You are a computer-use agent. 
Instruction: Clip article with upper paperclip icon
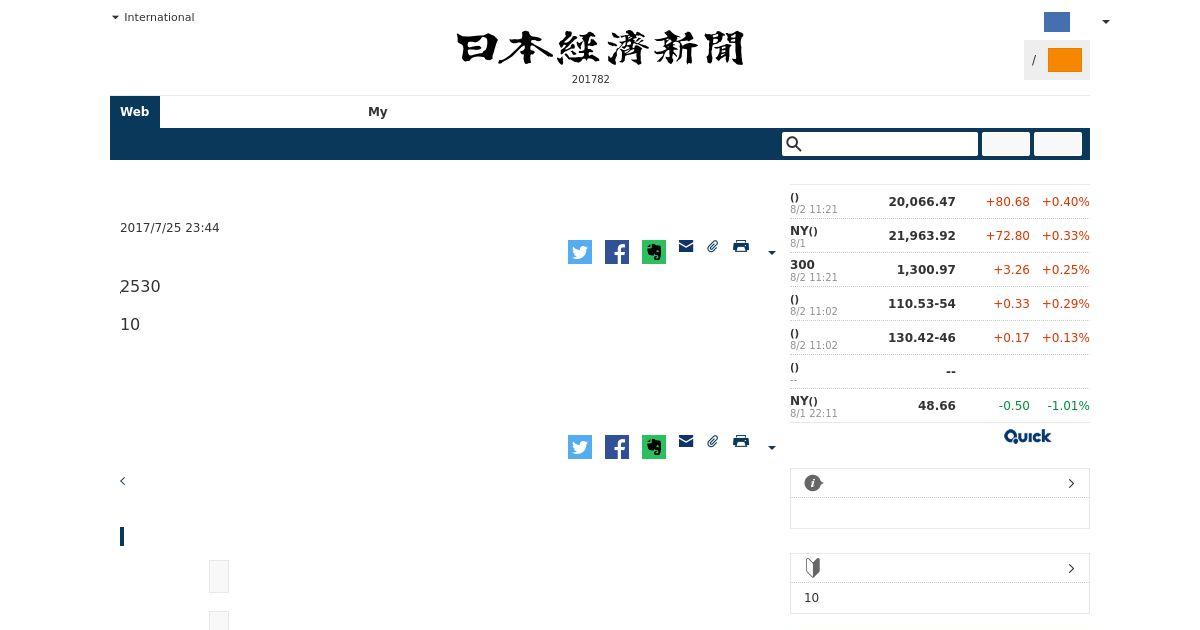point(713,246)
